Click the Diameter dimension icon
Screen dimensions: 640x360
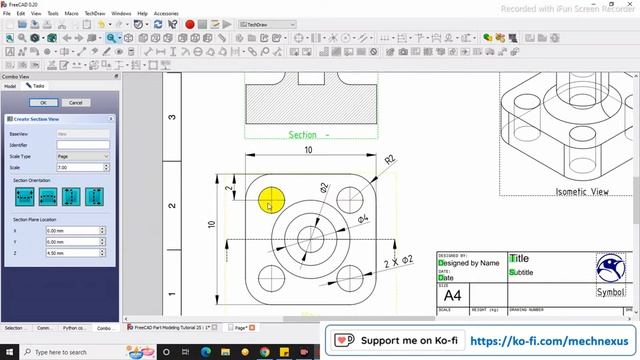pyautogui.click(x=198, y=52)
